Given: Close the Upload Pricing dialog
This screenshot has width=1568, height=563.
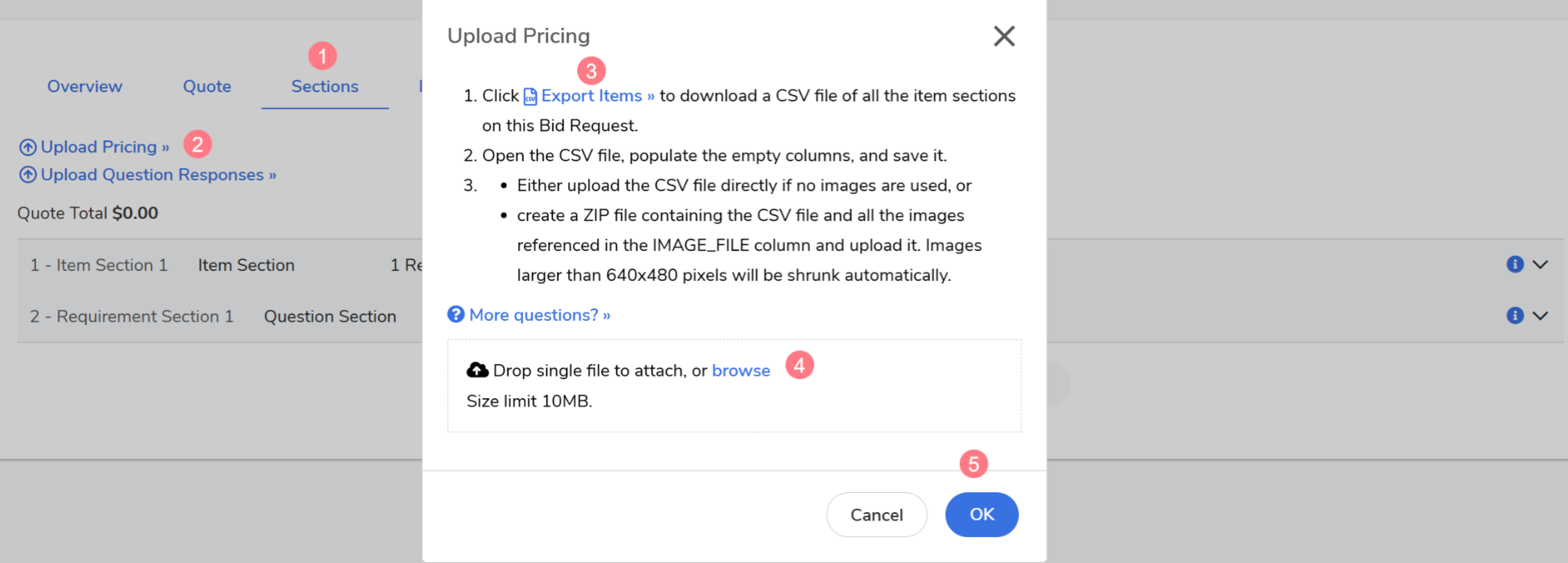Looking at the screenshot, I should pos(1004,36).
